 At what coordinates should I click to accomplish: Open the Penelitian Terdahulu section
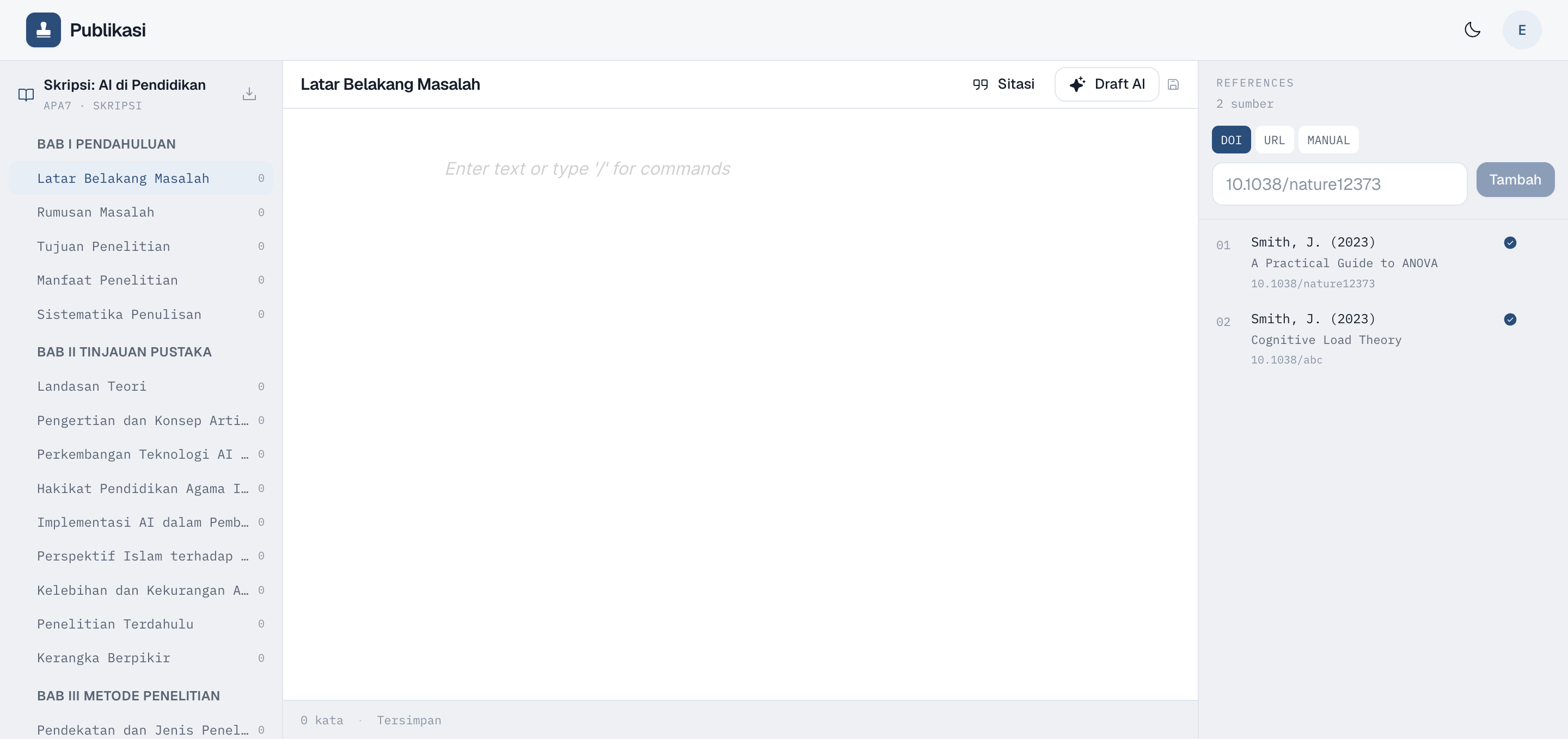click(141, 624)
